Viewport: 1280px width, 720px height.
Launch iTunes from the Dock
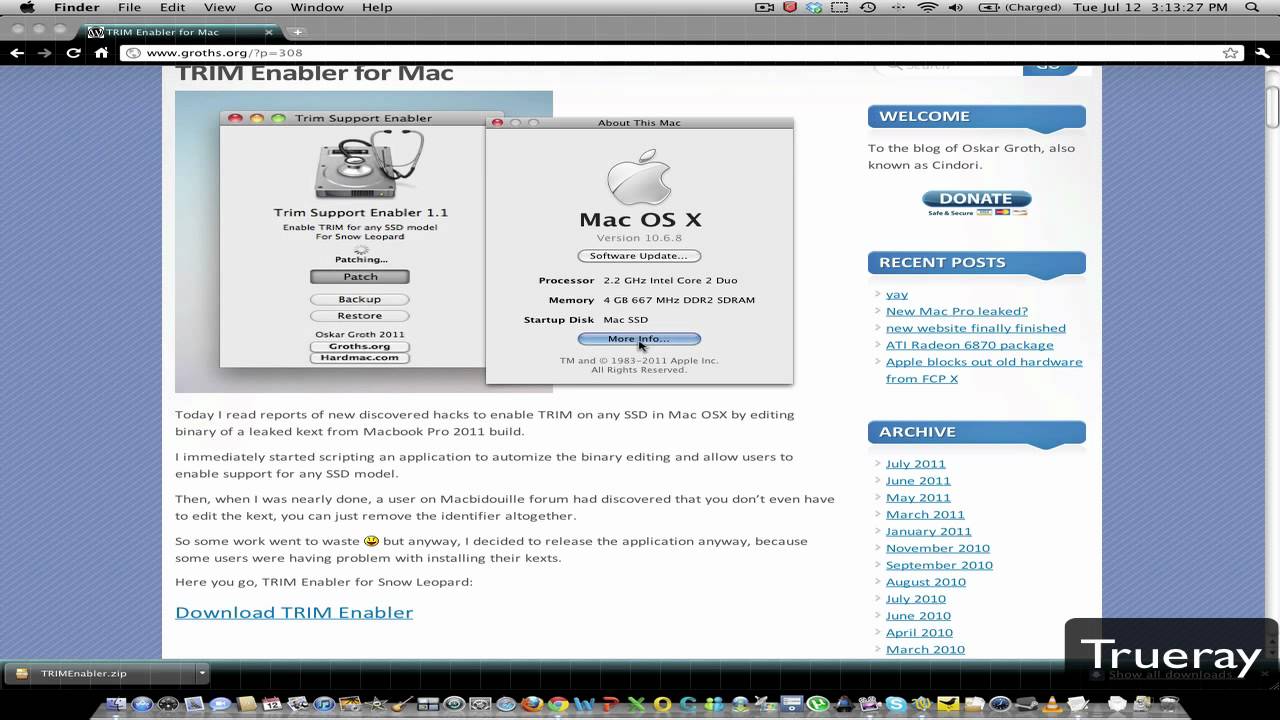[324, 704]
